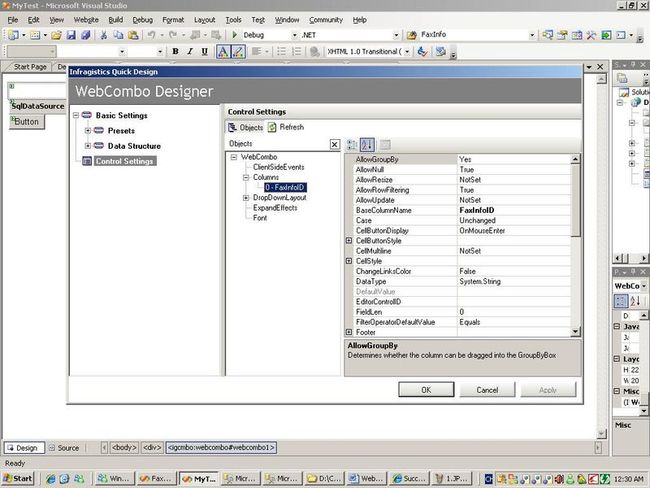Toggle Underline formatting button
Viewport: 650px width, 488px height.
point(204,51)
